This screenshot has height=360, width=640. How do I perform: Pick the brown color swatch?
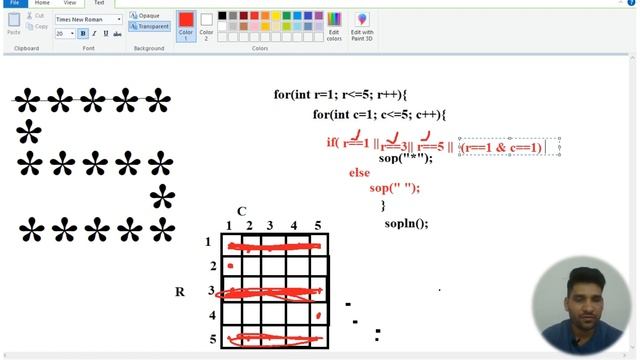(x=244, y=27)
